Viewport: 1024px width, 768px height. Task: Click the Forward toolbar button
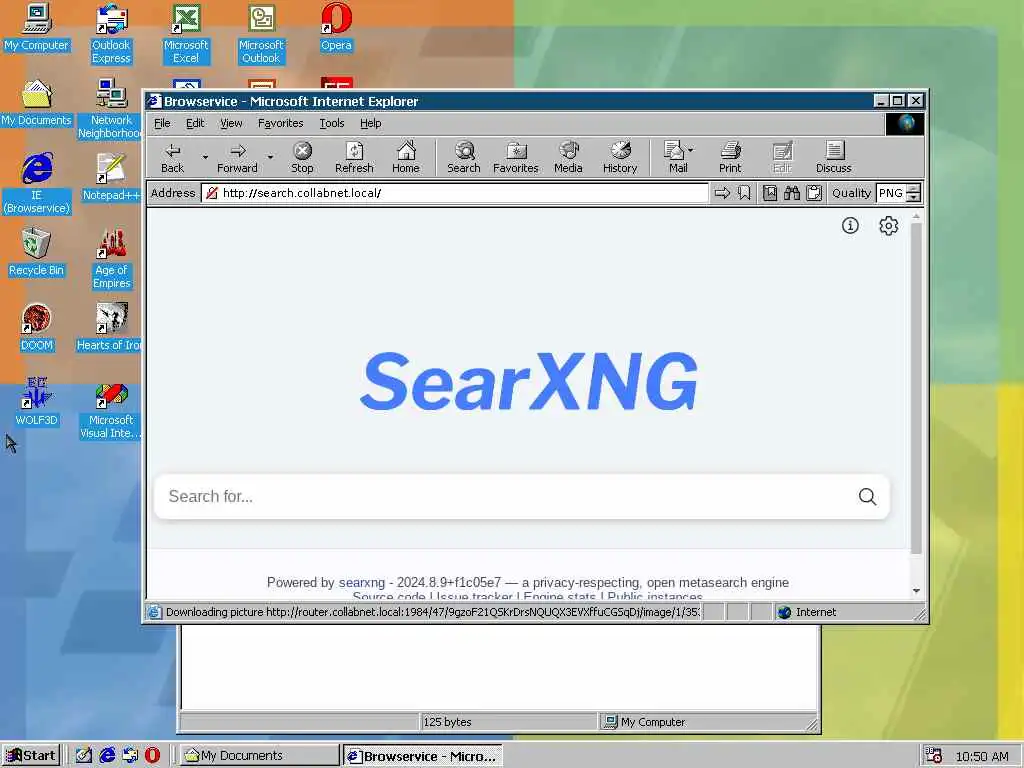coord(238,157)
